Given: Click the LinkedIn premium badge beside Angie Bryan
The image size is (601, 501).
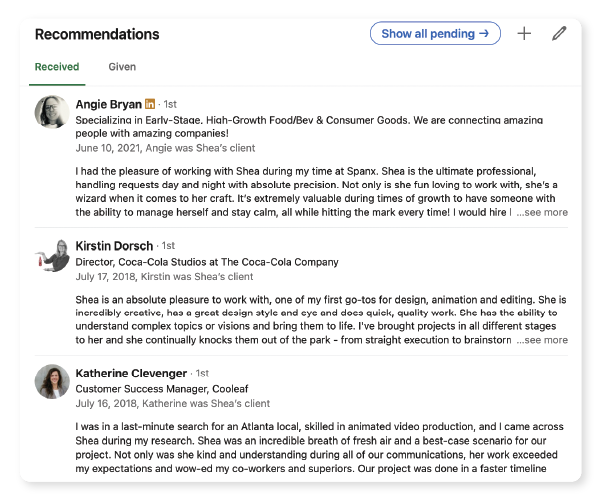Looking at the screenshot, I should click(150, 104).
